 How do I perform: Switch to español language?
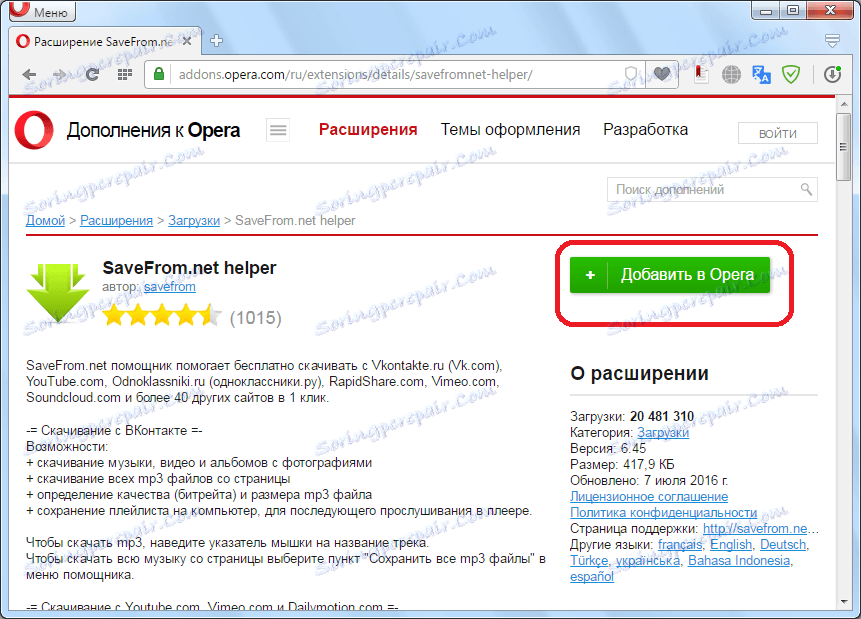point(592,577)
